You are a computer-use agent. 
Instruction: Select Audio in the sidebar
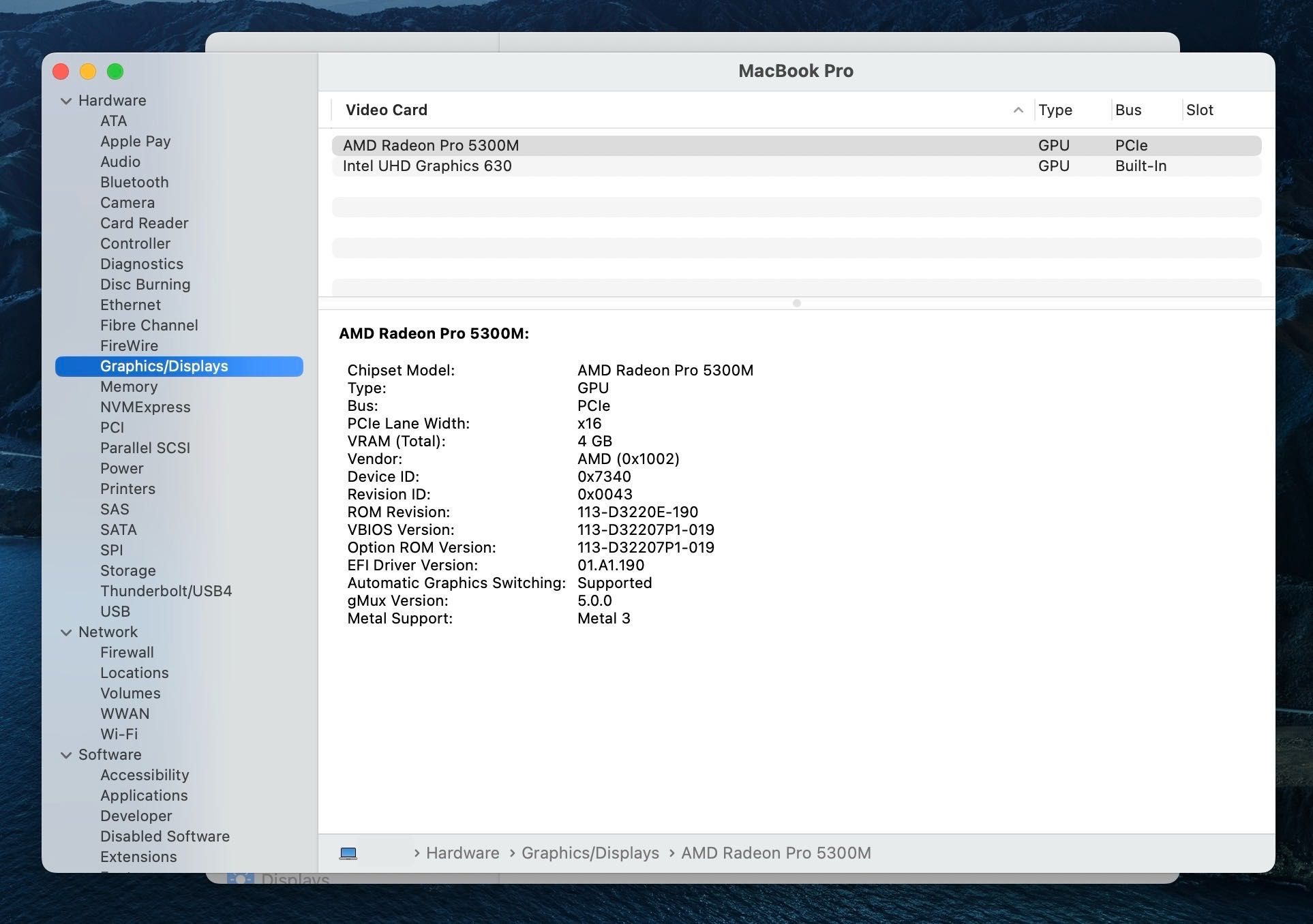(120, 161)
